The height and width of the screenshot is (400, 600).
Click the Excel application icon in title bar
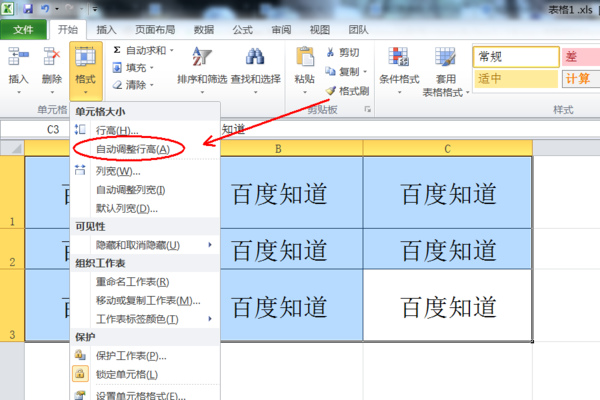7,8
